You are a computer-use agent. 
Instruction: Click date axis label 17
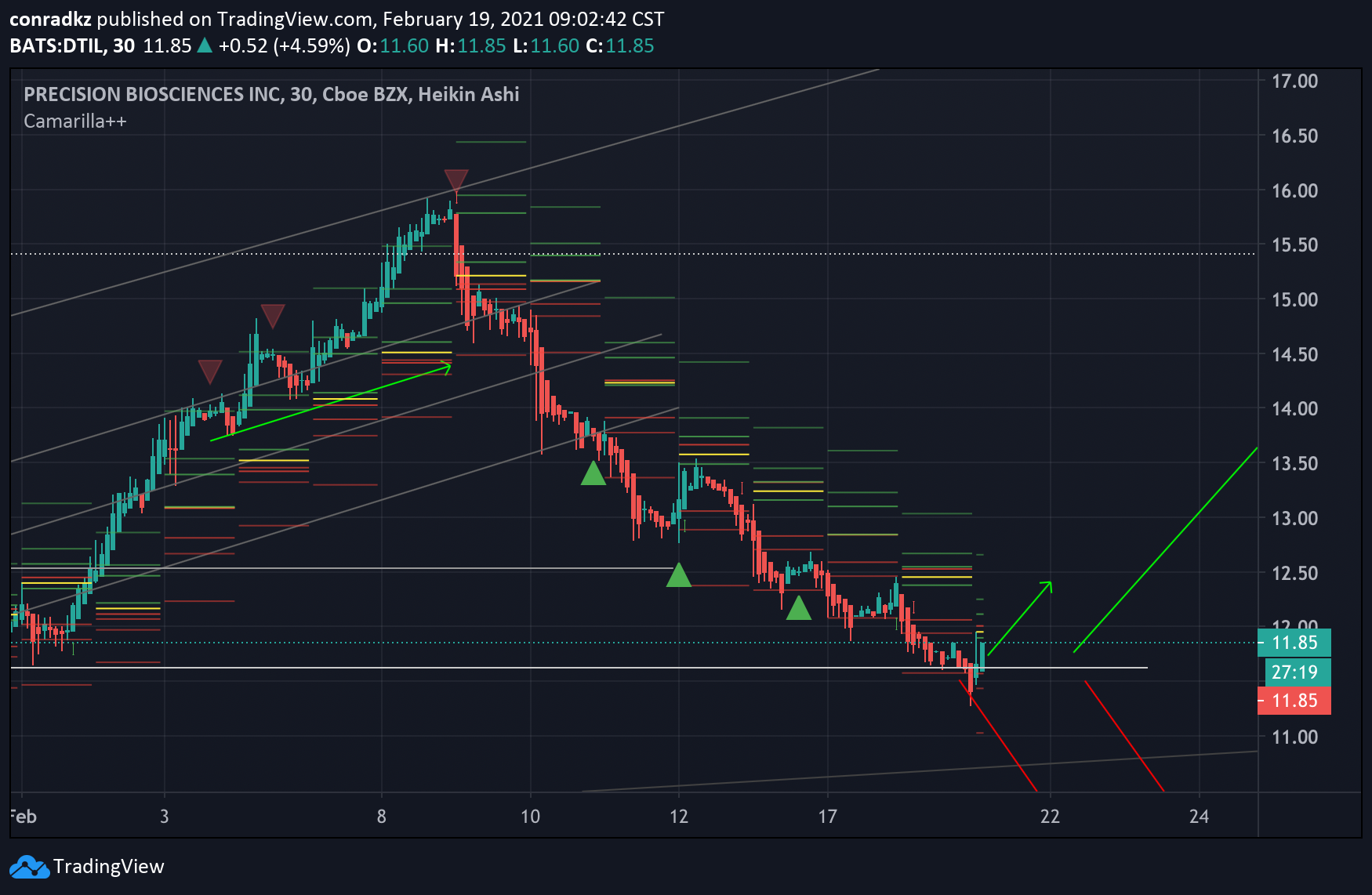pos(828,817)
